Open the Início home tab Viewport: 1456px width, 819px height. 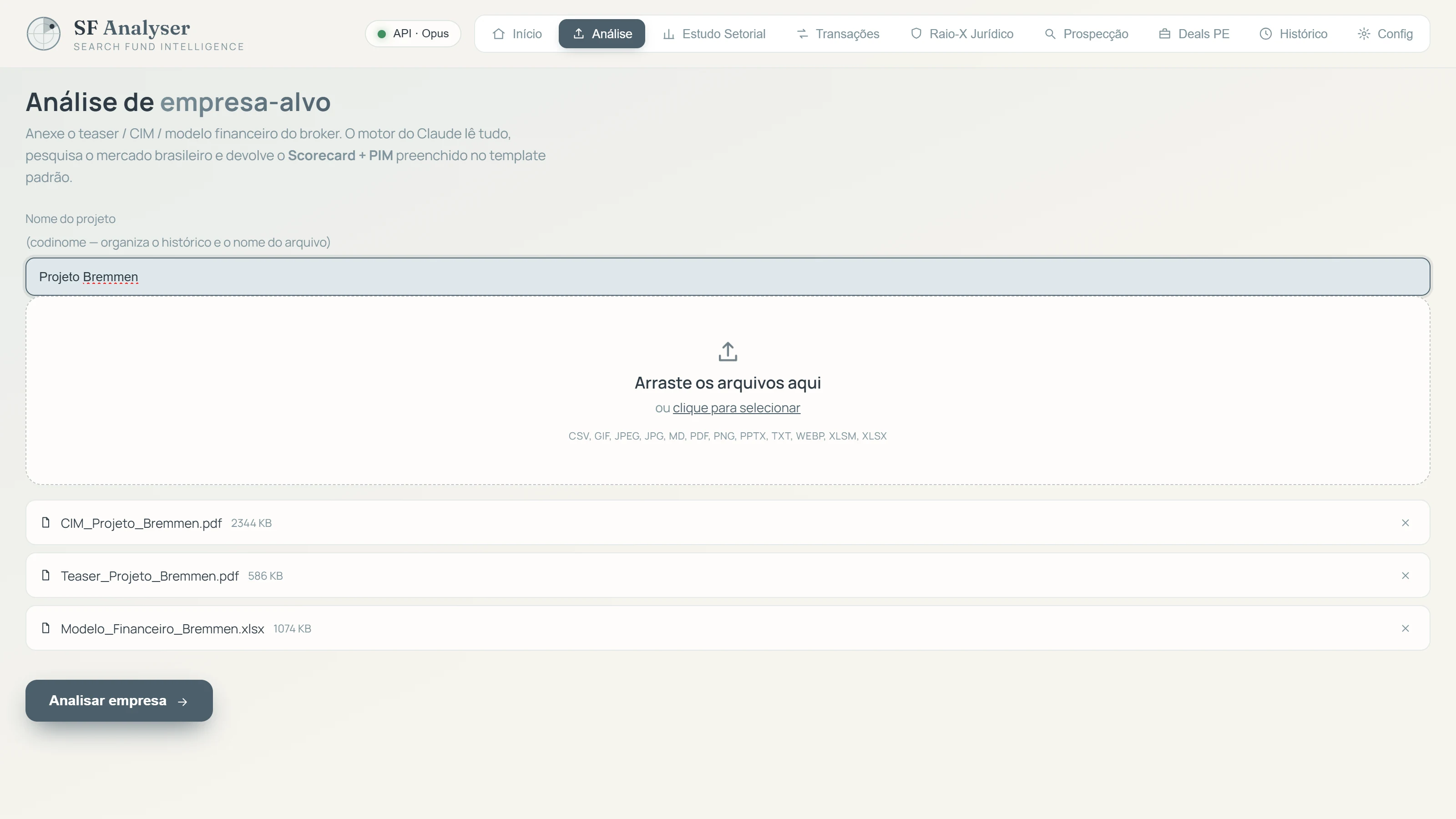coord(516,34)
